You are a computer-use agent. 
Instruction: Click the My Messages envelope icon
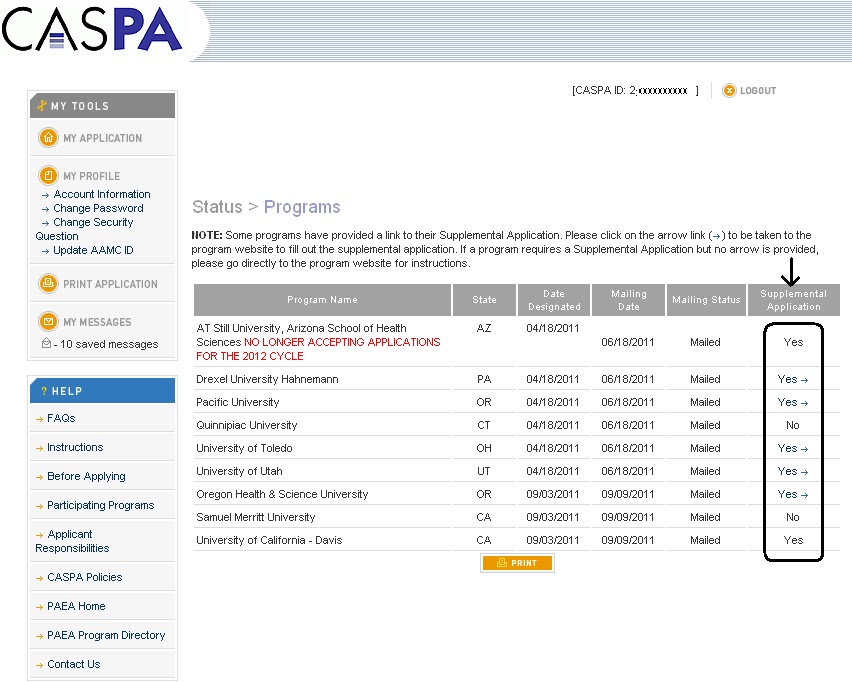pos(48,322)
